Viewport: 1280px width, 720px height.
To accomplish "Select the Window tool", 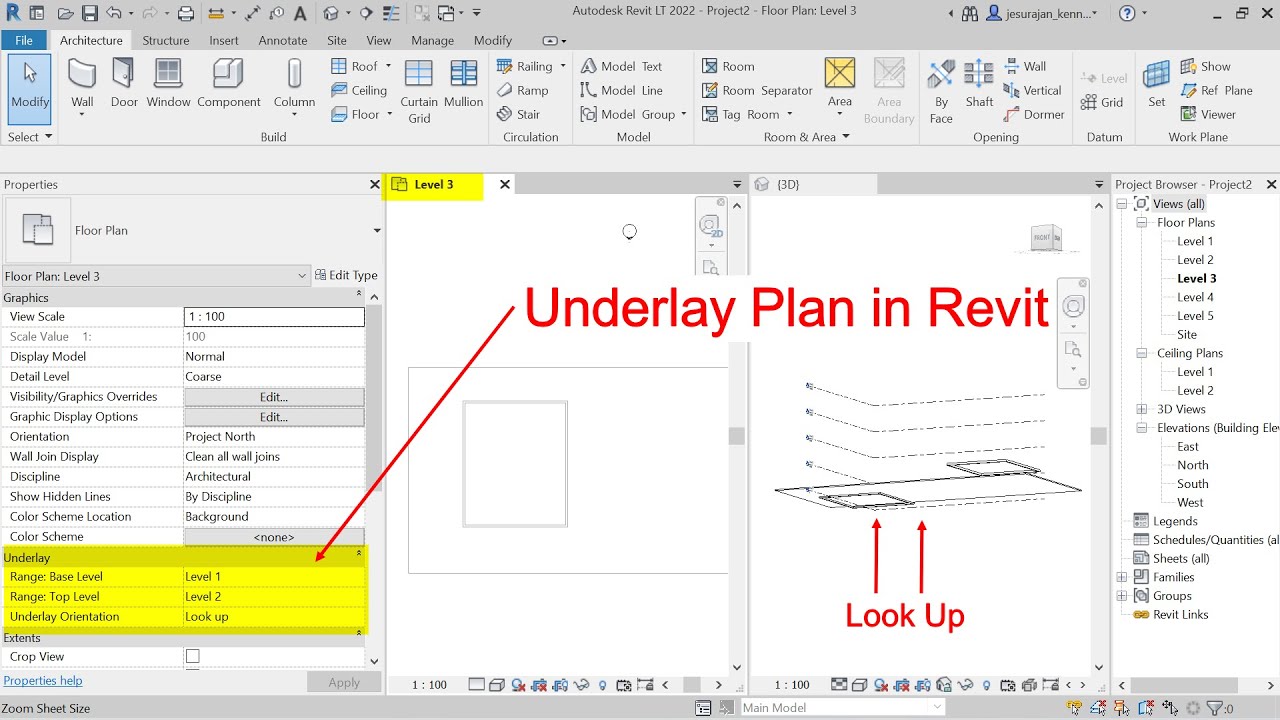I will click(168, 84).
